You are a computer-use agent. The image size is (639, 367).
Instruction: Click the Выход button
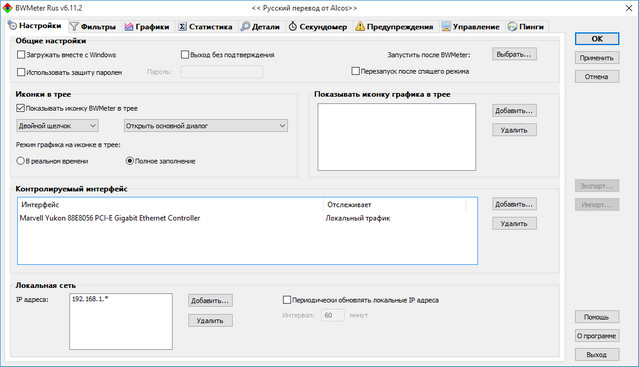point(597,354)
